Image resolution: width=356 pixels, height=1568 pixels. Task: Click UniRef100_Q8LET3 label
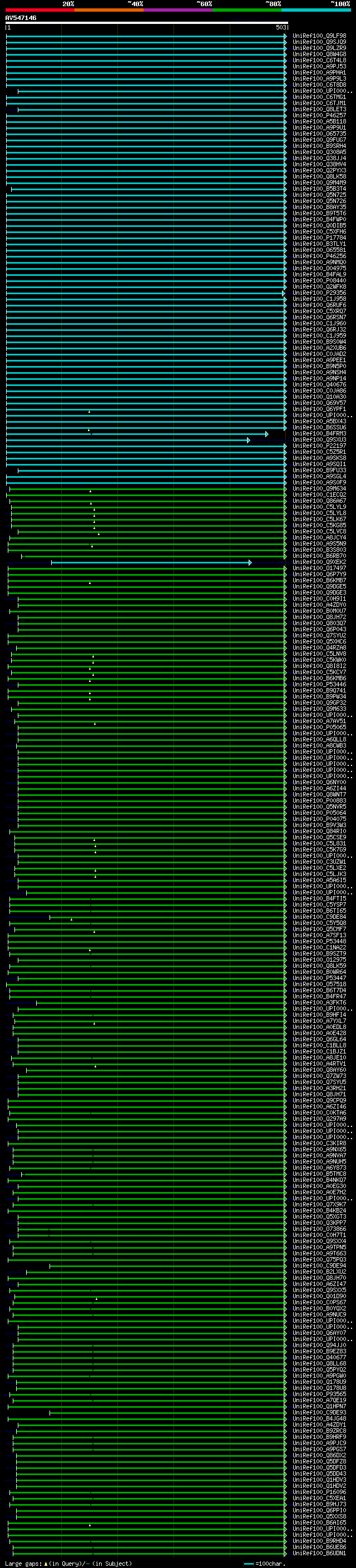(319, 110)
